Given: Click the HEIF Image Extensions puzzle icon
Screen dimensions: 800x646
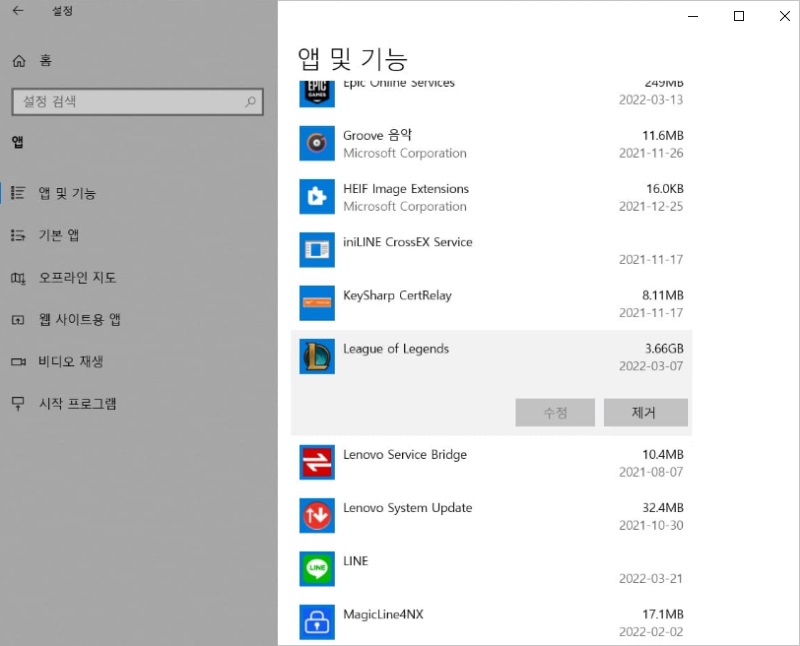Looking at the screenshot, I should (x=317, y=197).
